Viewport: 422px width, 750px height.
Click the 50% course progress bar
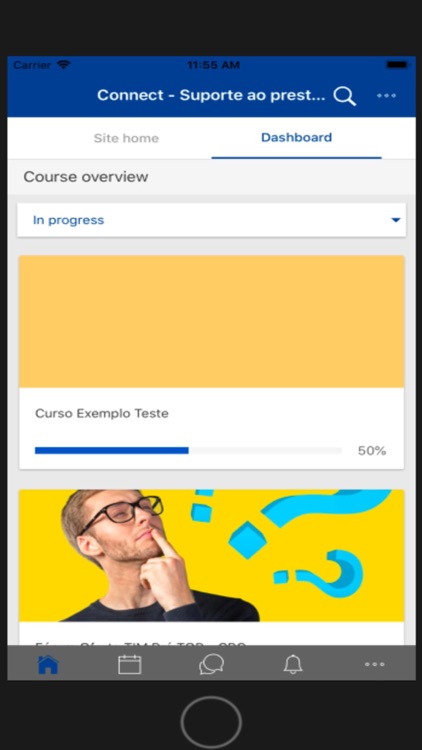(188, 451)
